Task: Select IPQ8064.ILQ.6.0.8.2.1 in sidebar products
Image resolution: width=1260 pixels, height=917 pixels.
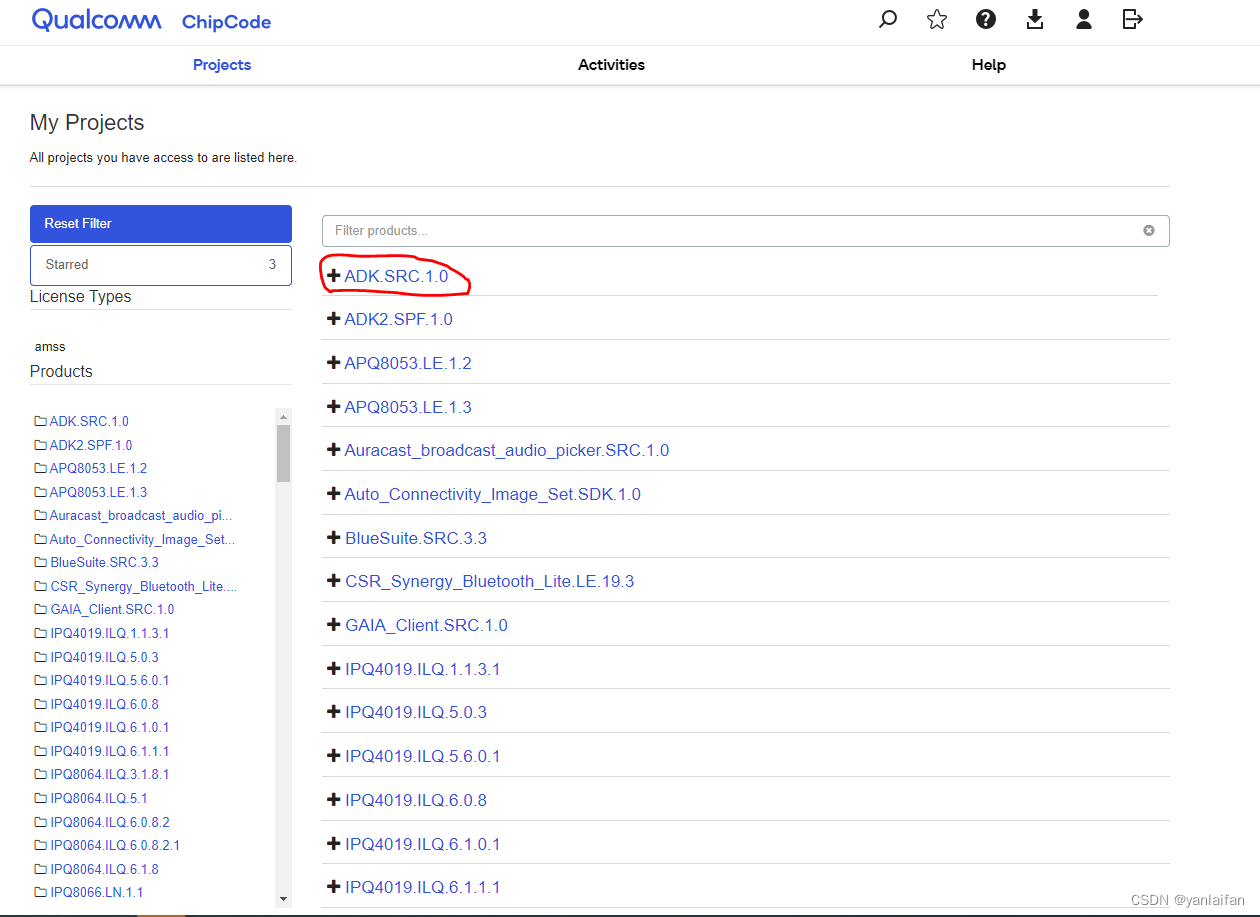Action: (x=115, y=845)
